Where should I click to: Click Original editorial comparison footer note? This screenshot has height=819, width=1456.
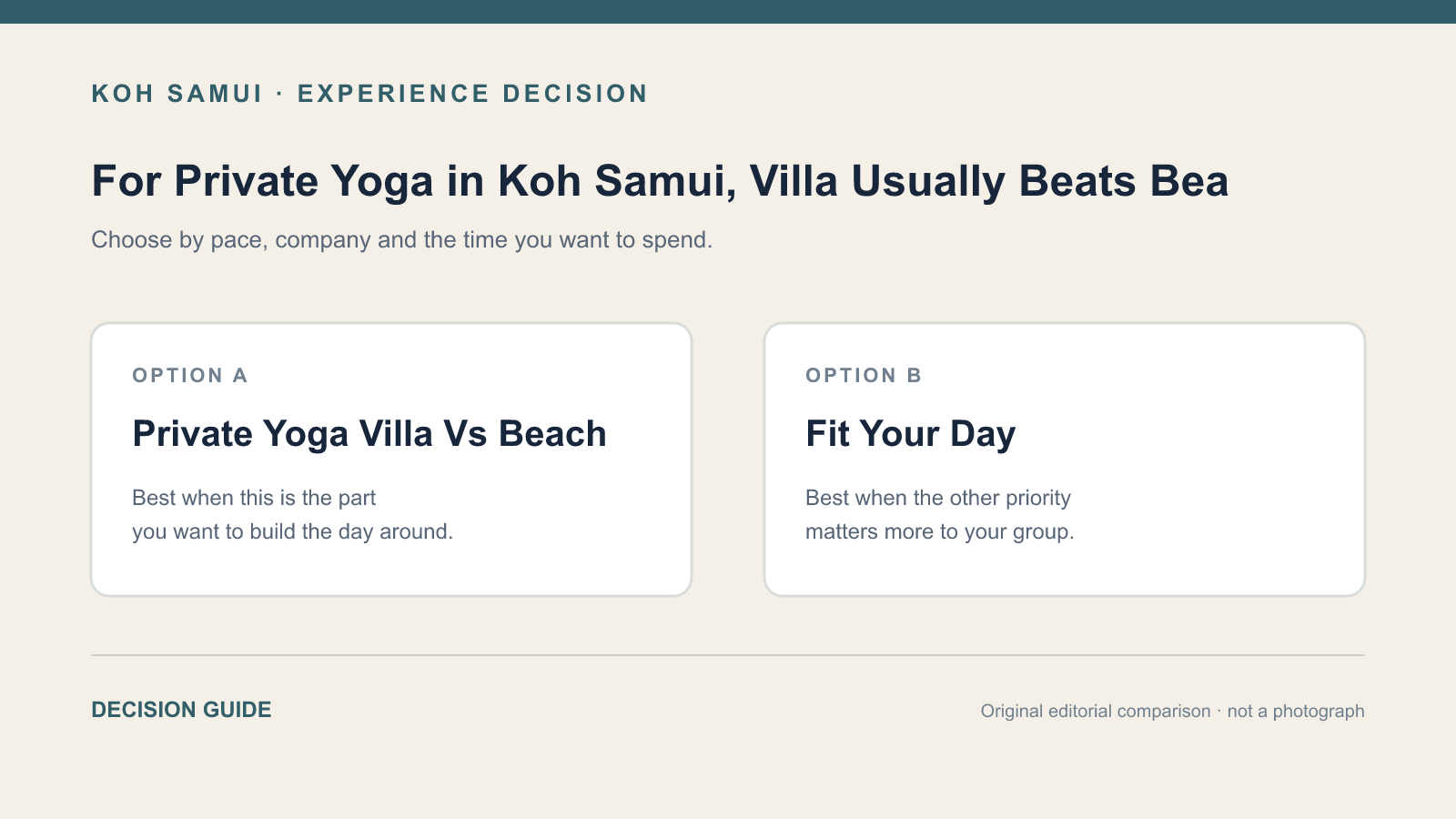click(1096, 711)
